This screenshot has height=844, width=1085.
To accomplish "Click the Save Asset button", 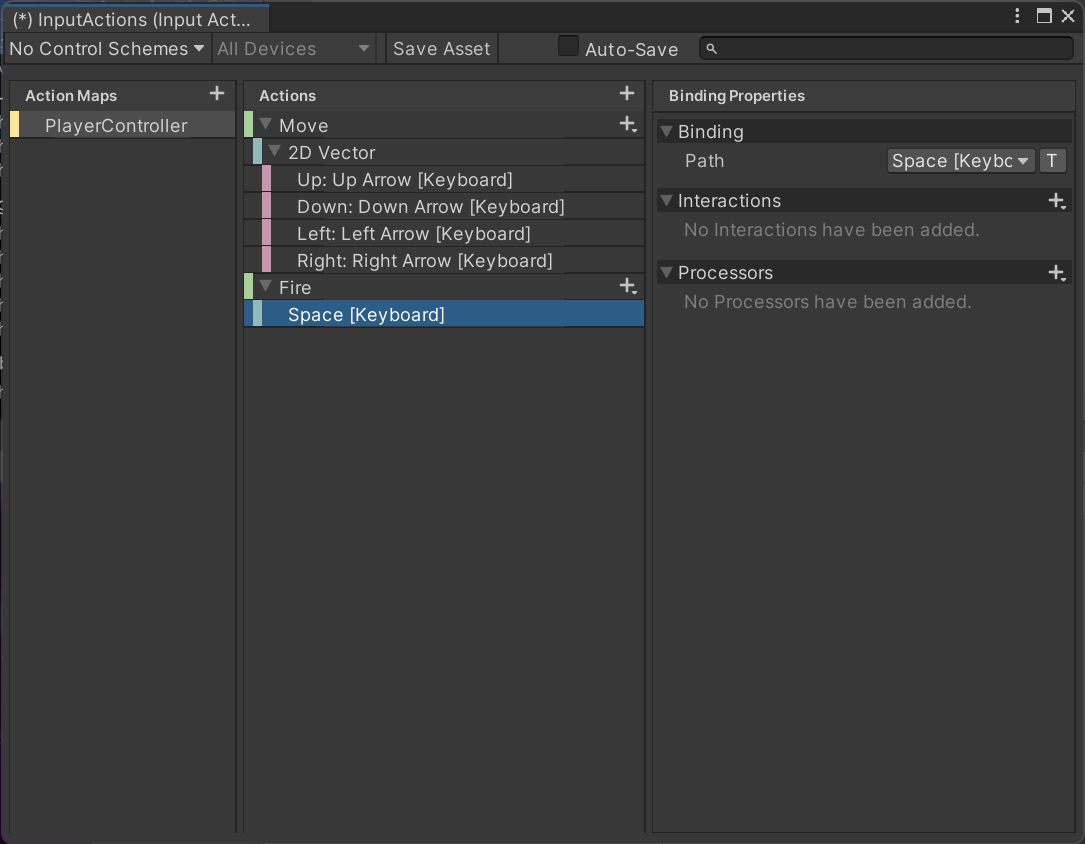I will 441,48.
